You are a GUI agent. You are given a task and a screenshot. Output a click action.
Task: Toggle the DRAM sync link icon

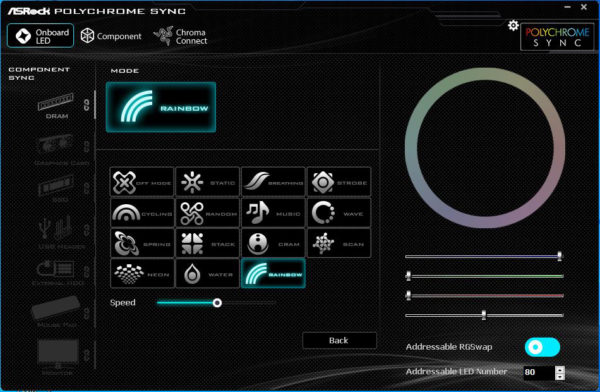pos(87,105)
